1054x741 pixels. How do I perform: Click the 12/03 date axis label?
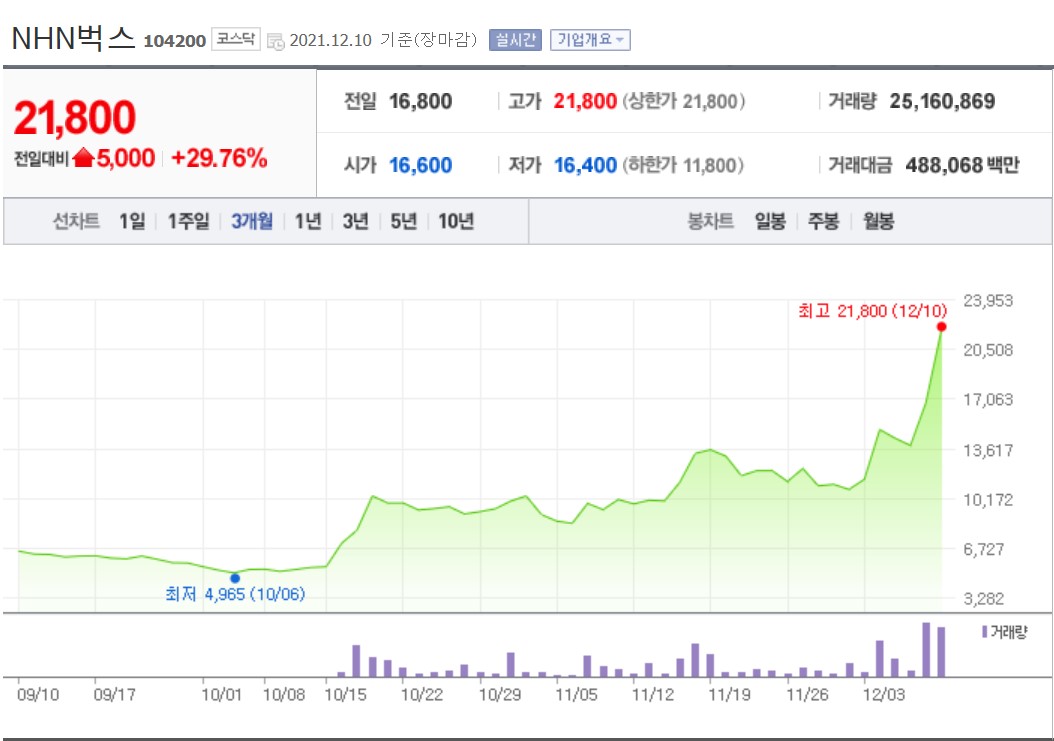tap(884, 695)
